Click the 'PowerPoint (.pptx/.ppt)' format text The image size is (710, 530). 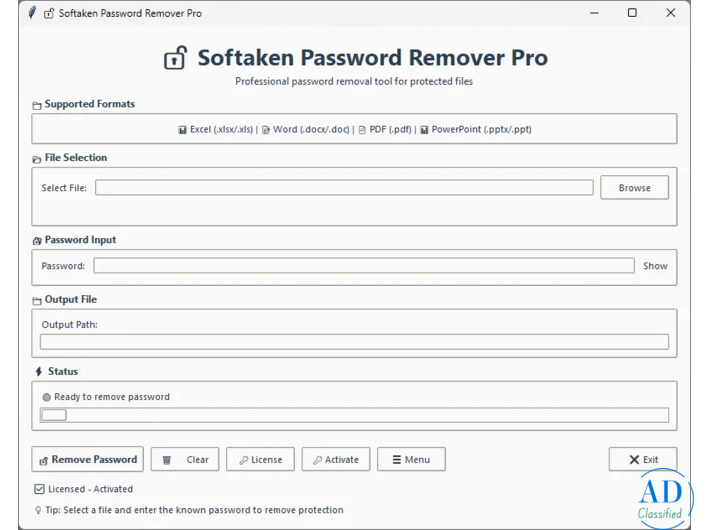481,130
